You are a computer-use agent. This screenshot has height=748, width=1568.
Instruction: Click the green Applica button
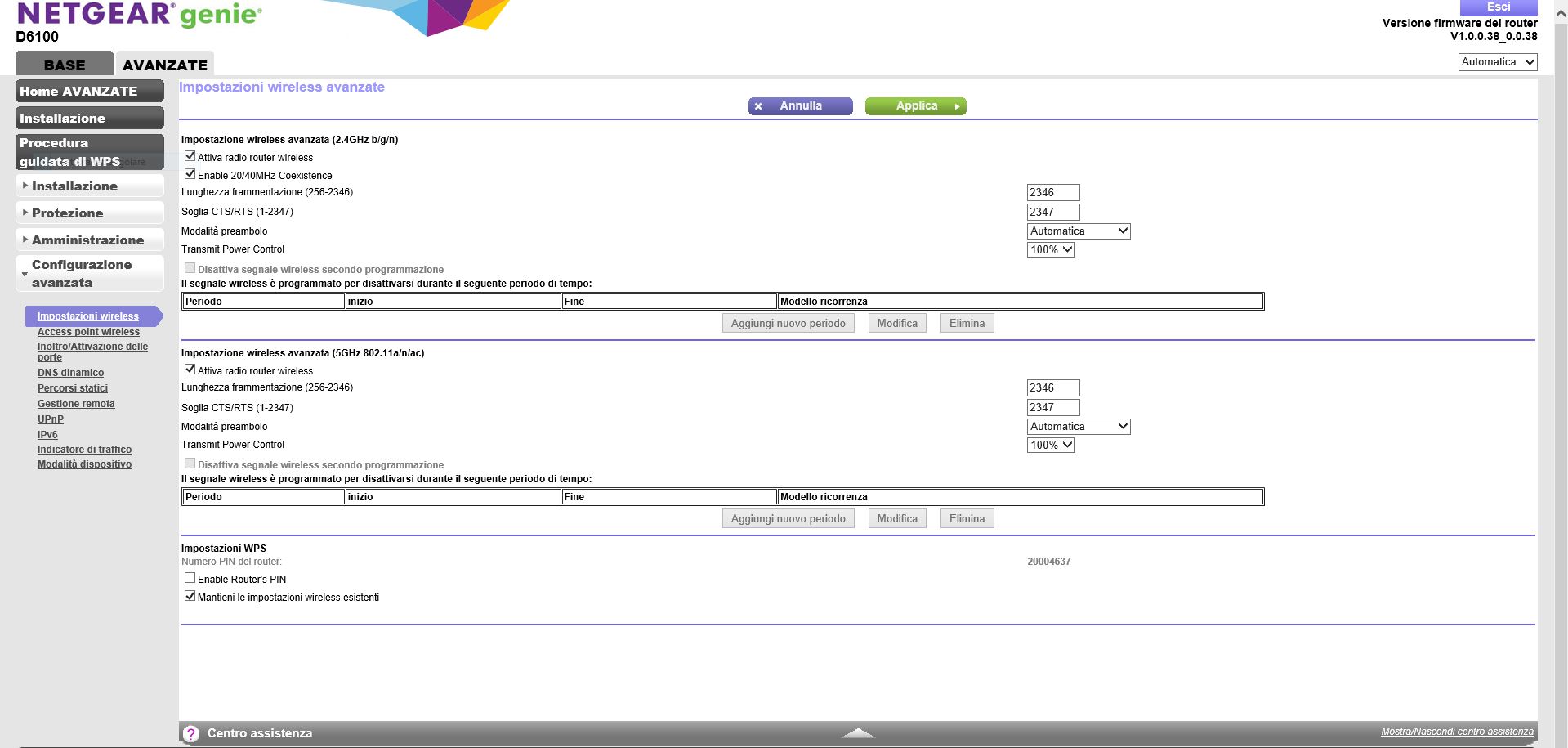pos(915,106)
